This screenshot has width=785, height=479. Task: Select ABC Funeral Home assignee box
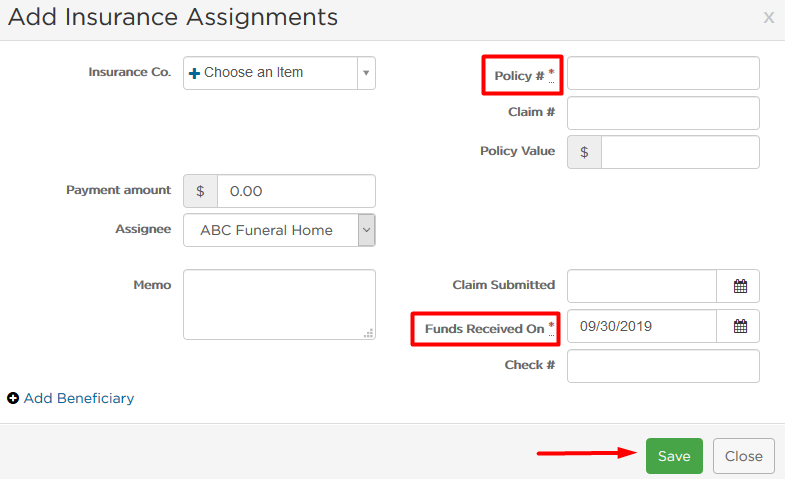[279, 230]
